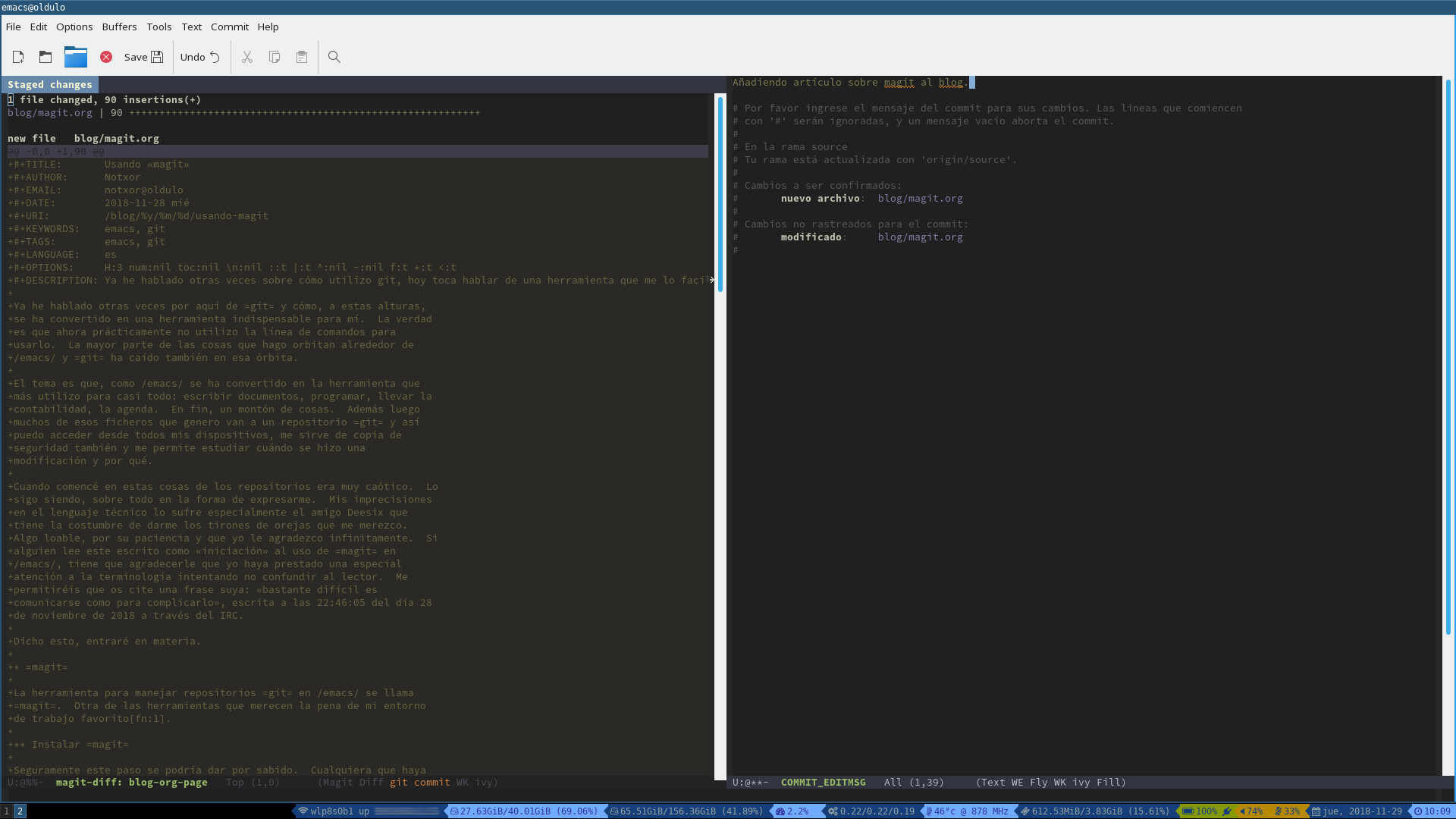Click '(Magit Diff git commit WK ivy)' mode list
Image resolution: width=1456 pixels, height=819 pixels.
(x=408, y=783)
